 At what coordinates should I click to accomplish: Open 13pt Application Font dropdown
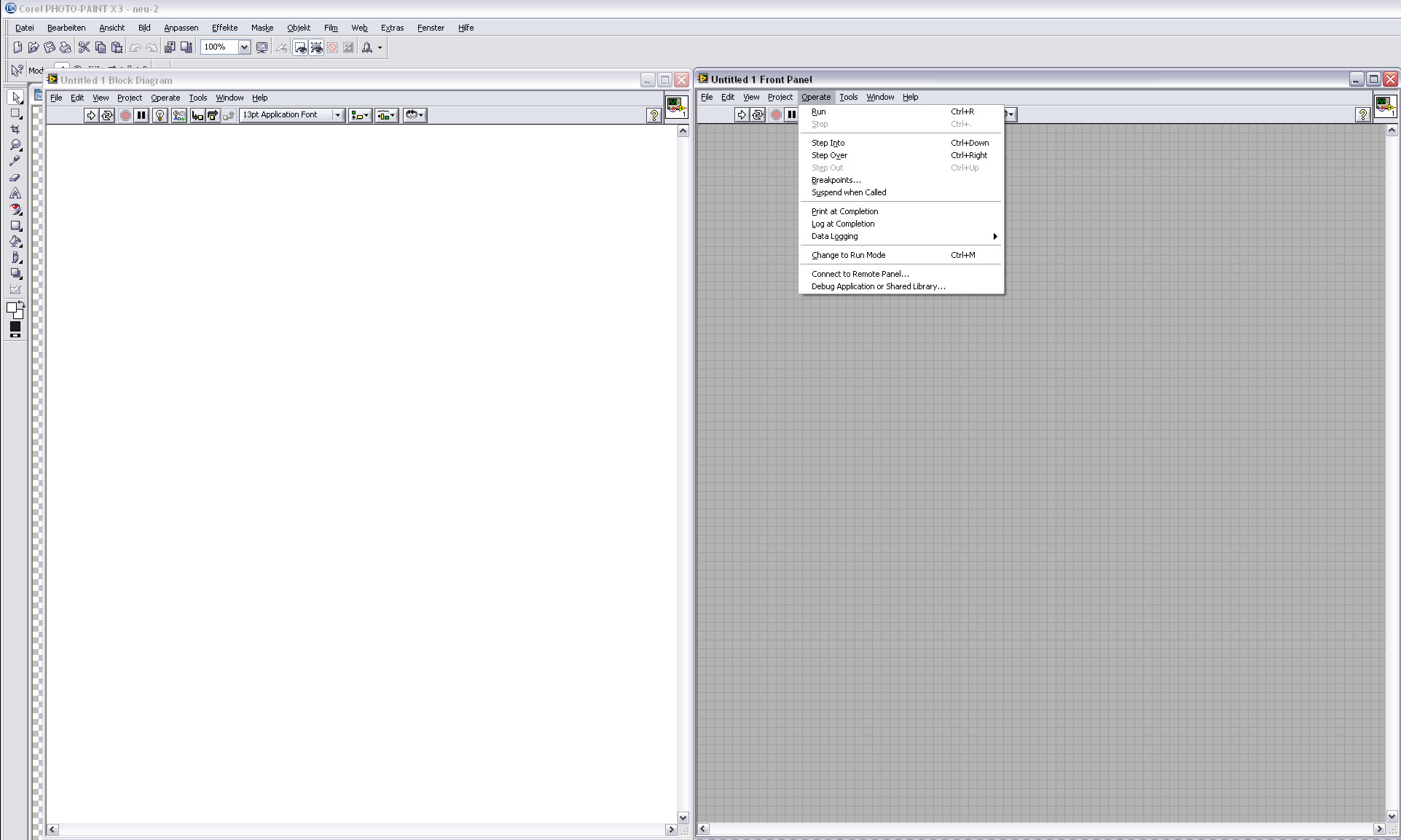337,115
